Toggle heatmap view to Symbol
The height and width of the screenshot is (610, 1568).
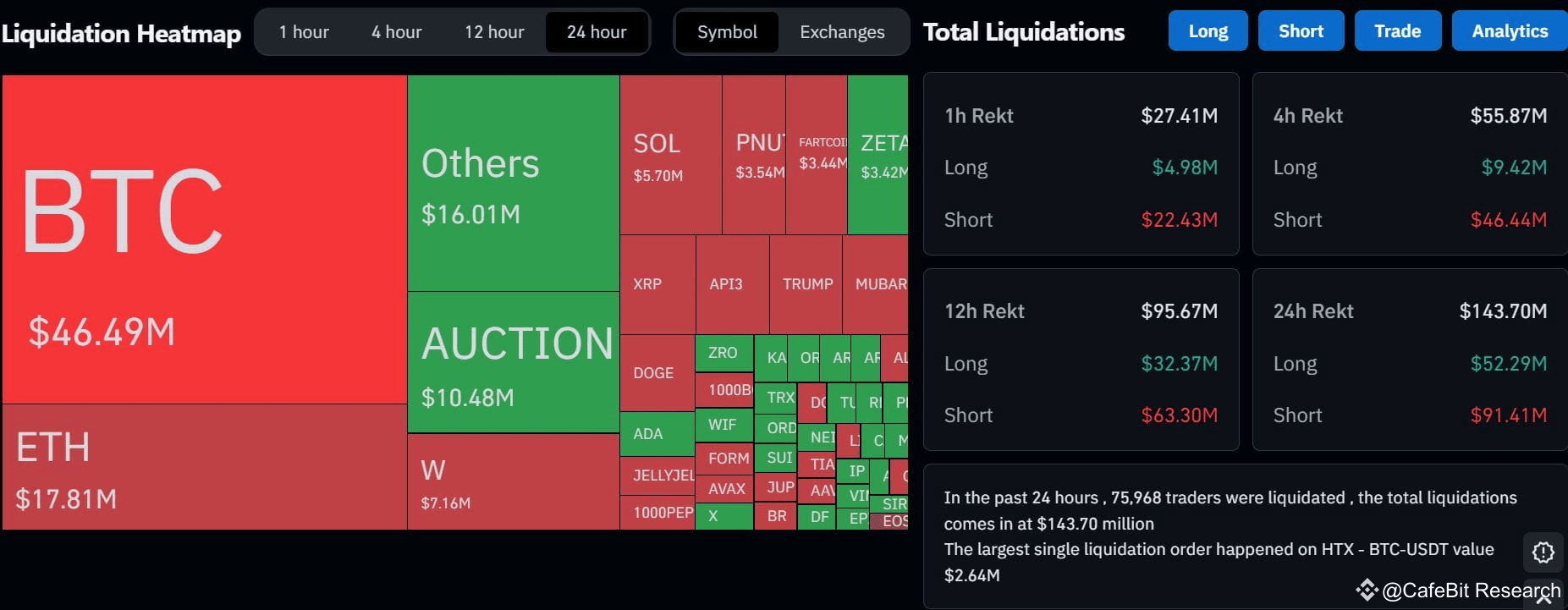[x=727, y=31]
